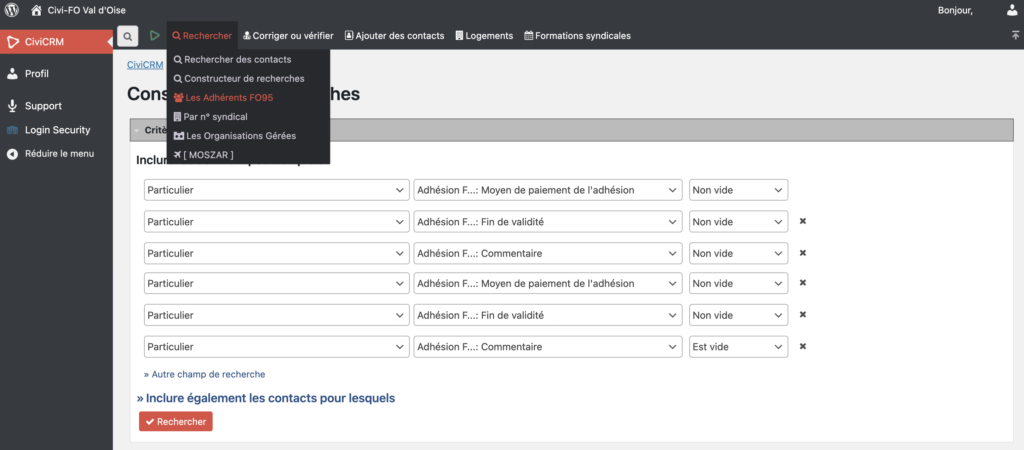1024x450 pixels.
Task: Choose Par n° syndical from menu
Action: 215,117
